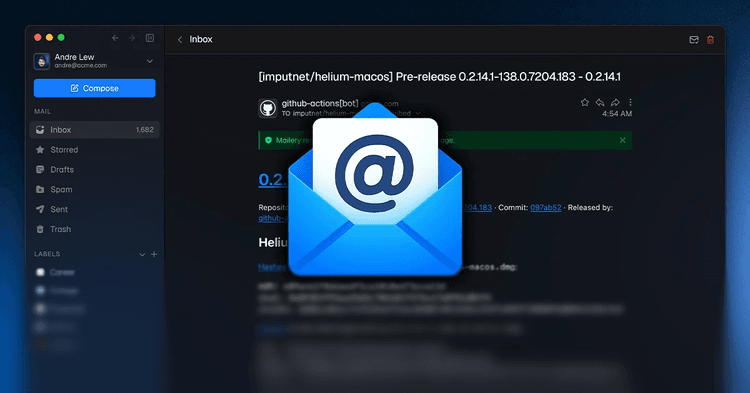Go back with the sidebar left arrow
The image size is (750, 393).
click(115, 38)
